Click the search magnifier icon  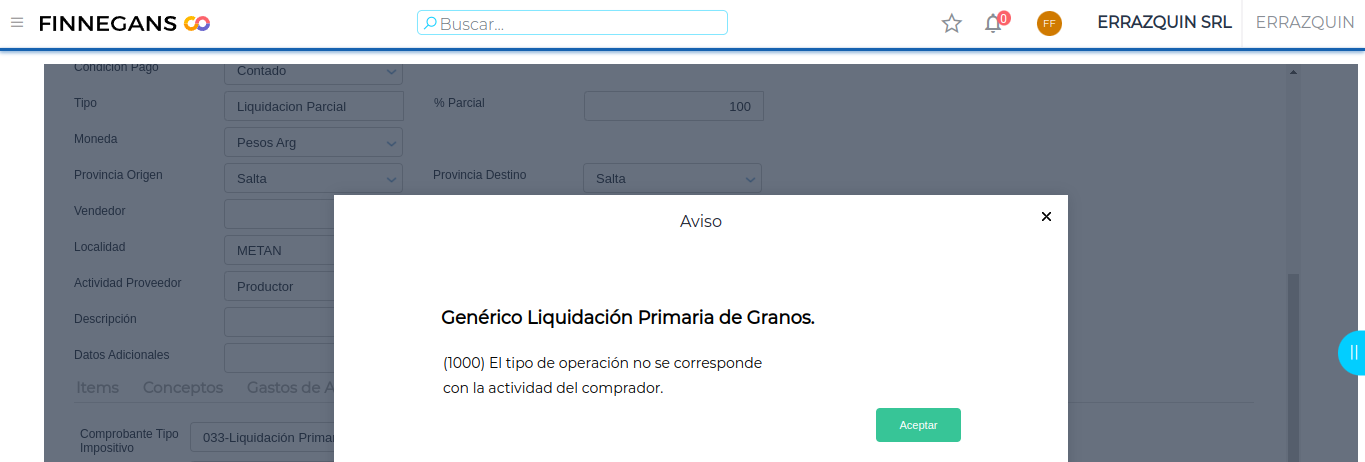coord(430,23)
